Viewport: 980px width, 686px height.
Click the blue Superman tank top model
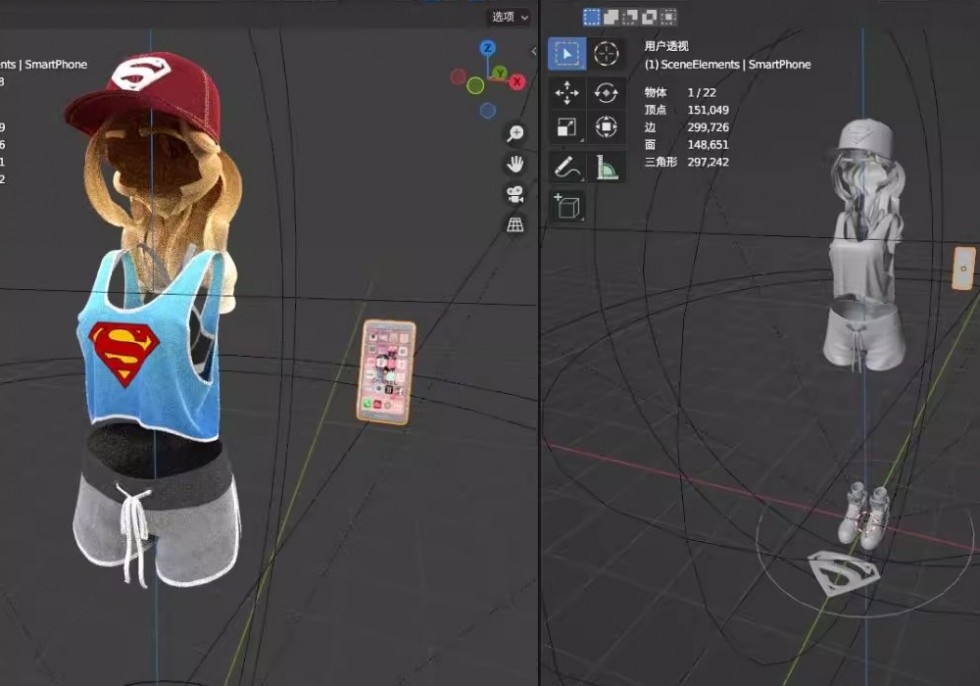[150, 345]
